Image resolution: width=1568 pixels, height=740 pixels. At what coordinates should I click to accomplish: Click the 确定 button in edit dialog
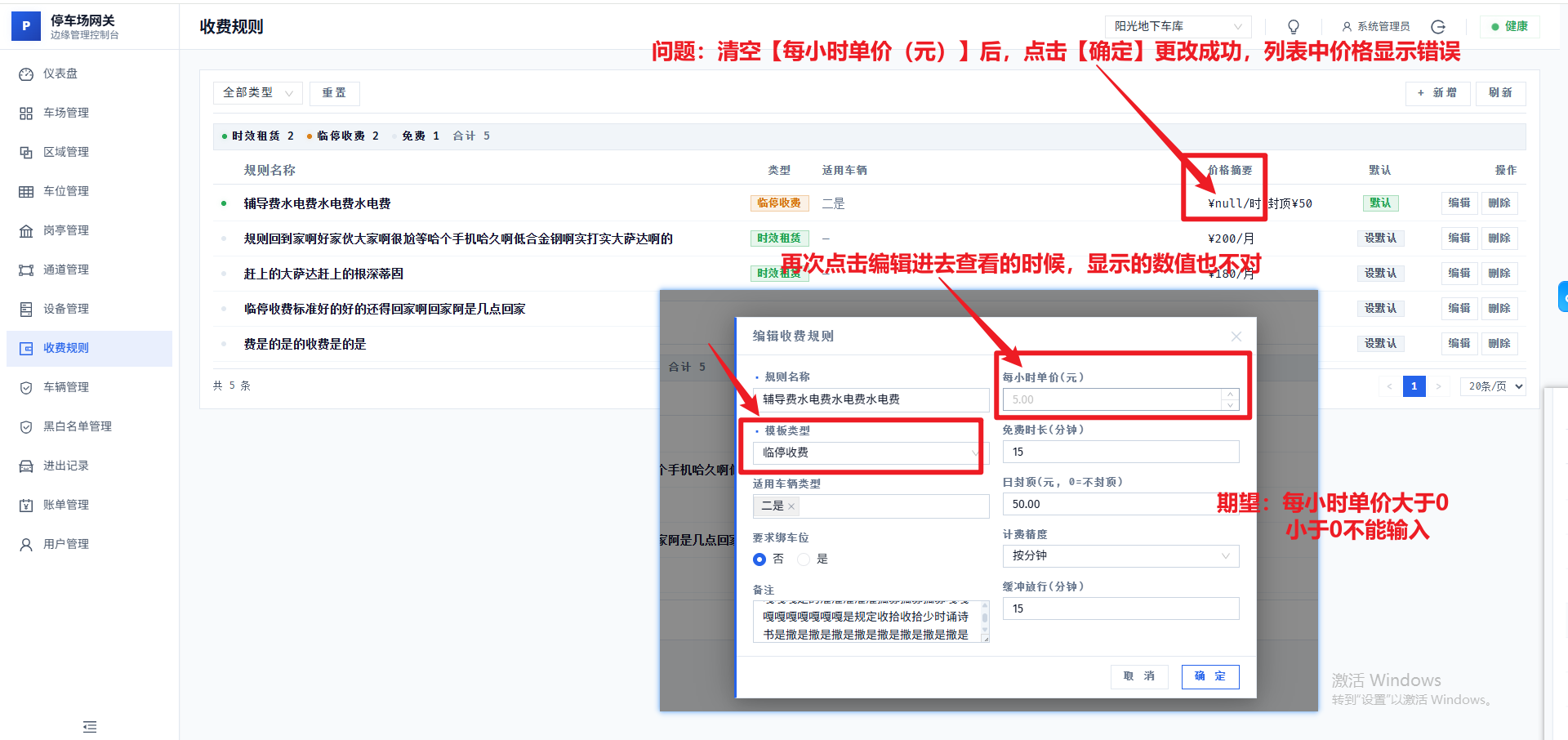(x=1209, y=676)
